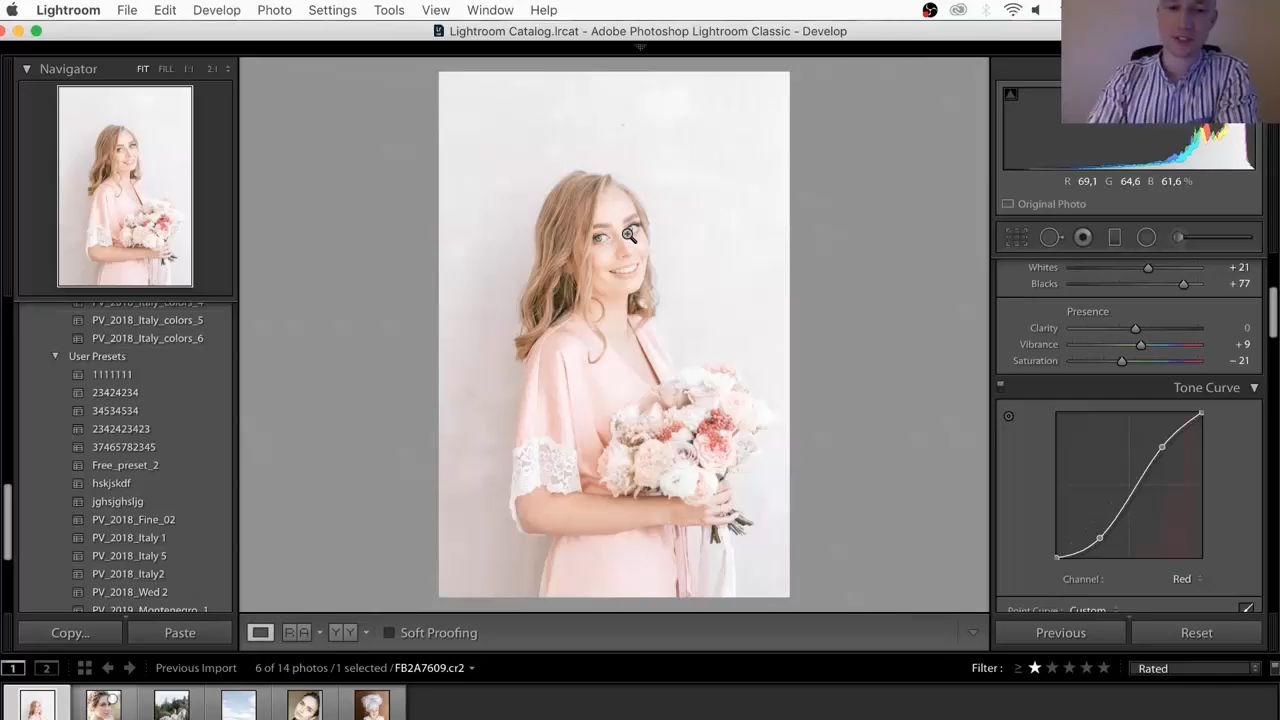Toggle the Tone Curve panel switch
Viewport: 1280px width, 720px height.
coord(1000,386)
